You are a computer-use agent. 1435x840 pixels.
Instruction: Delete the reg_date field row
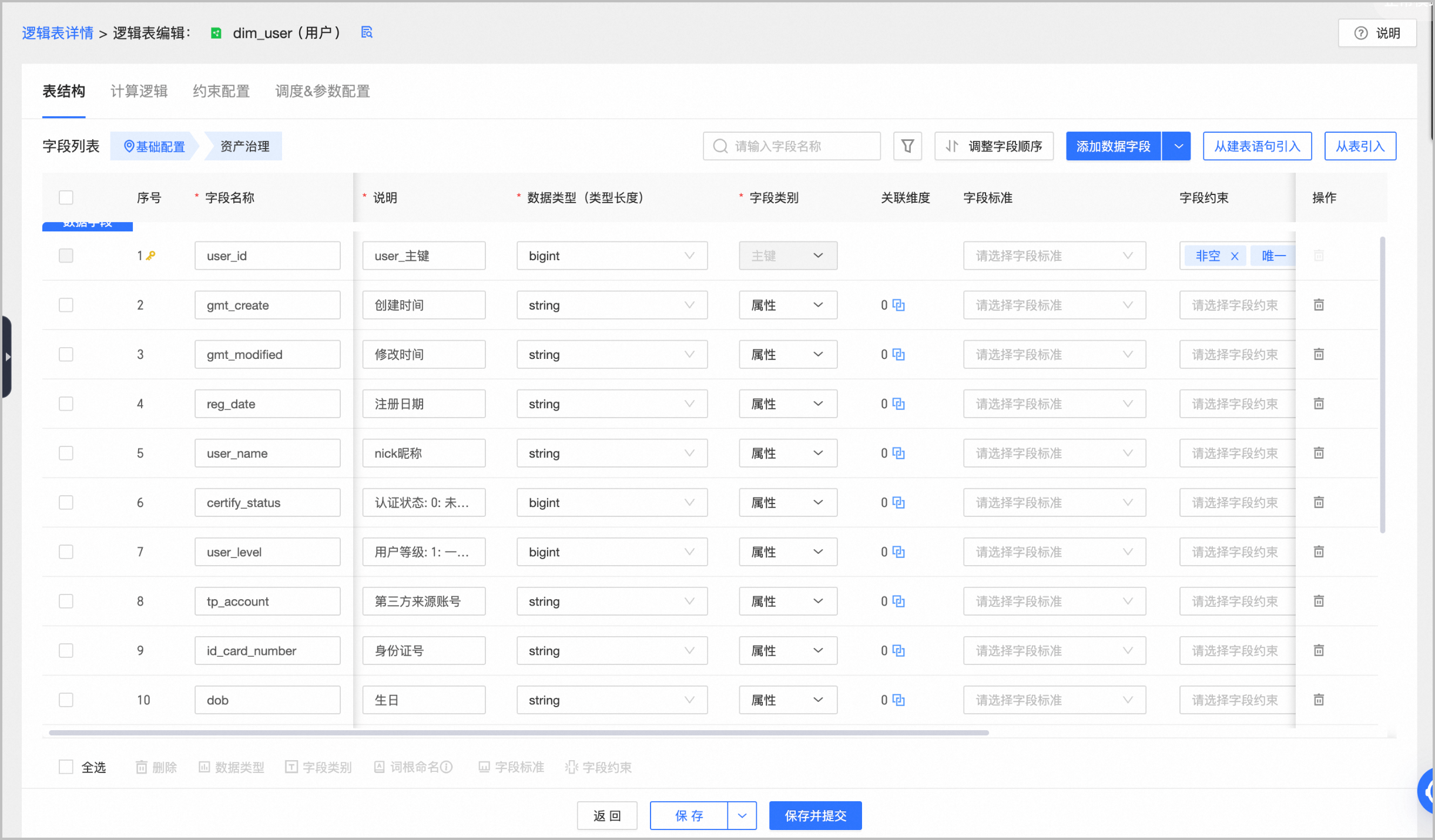click(1319, 404)
